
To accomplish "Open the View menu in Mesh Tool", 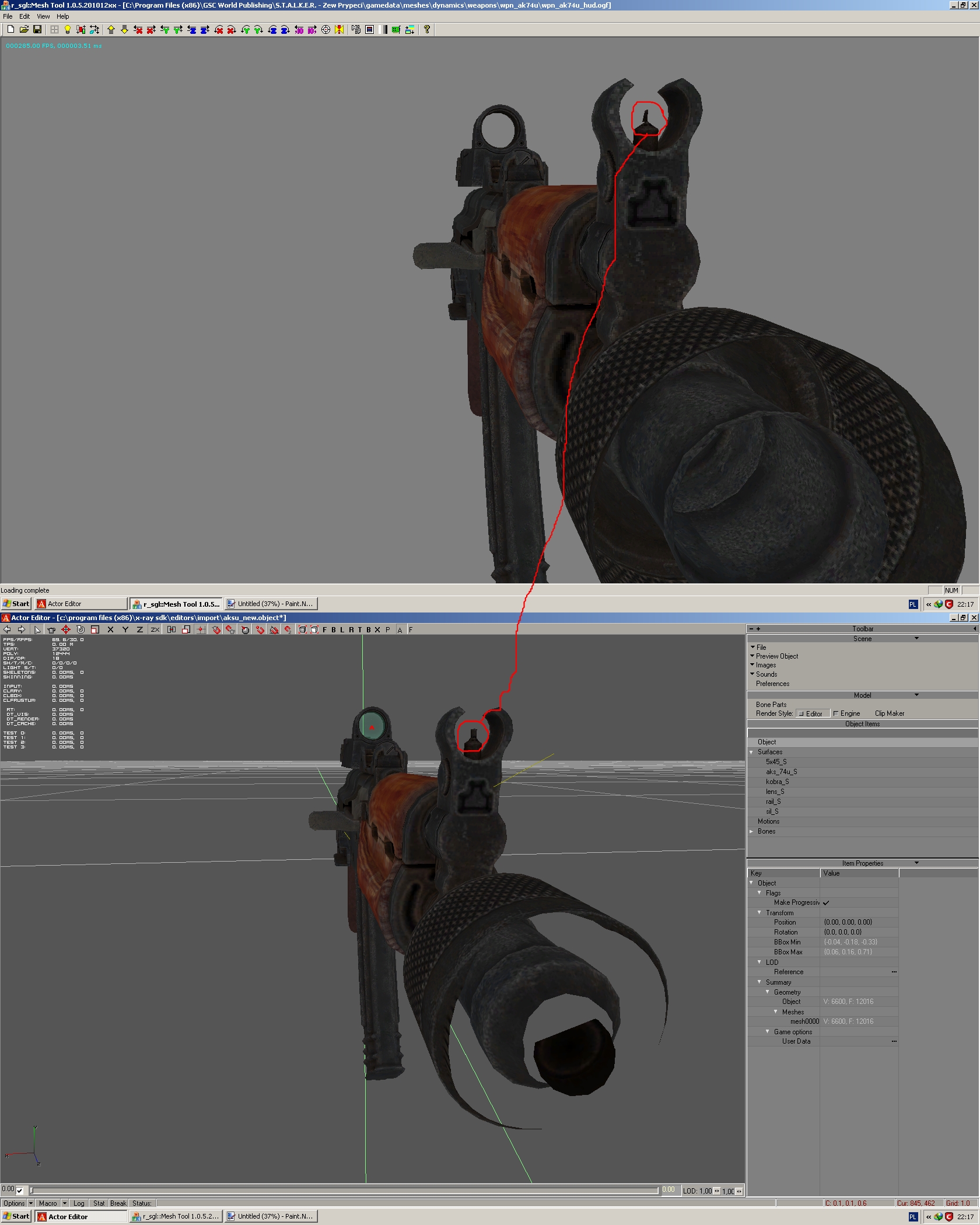I will point(43,16).
